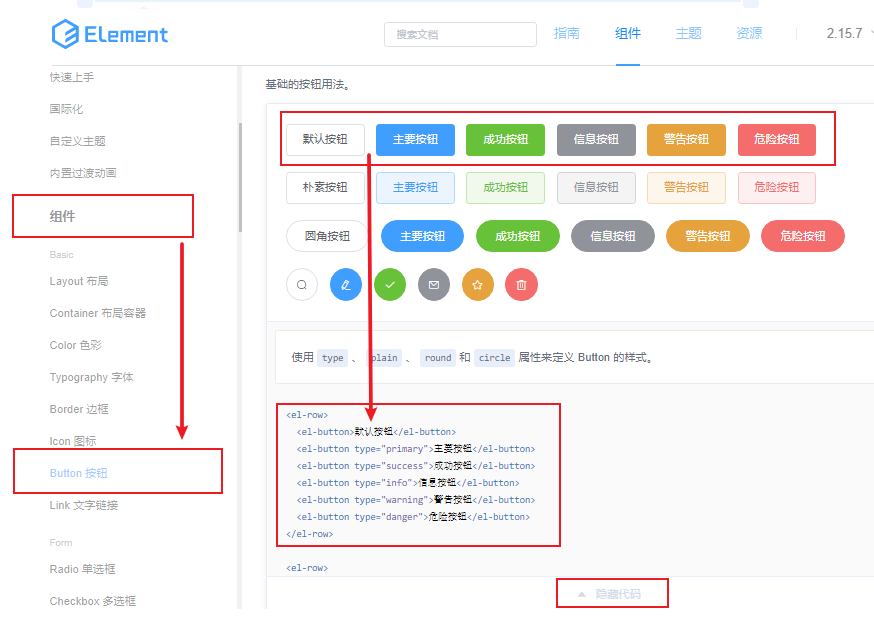Click the rounded blue 主要按钮
The width and height of the screenshot is (874, 630).
[423, 236]
